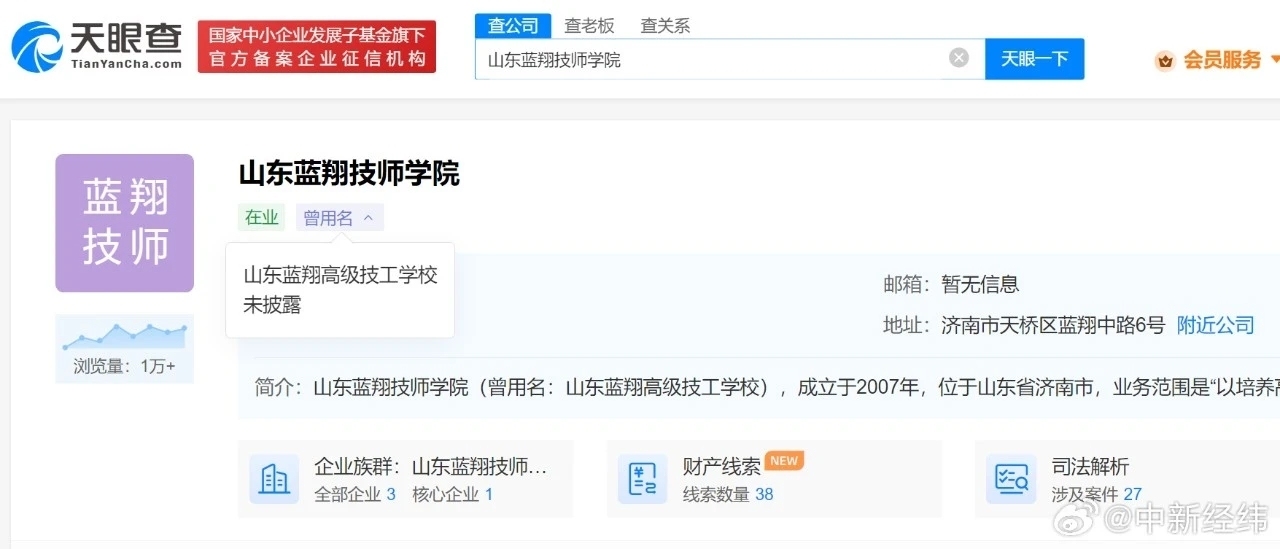Switch to the 查关系 tab
1280x549 pixels.
[666, 26]
